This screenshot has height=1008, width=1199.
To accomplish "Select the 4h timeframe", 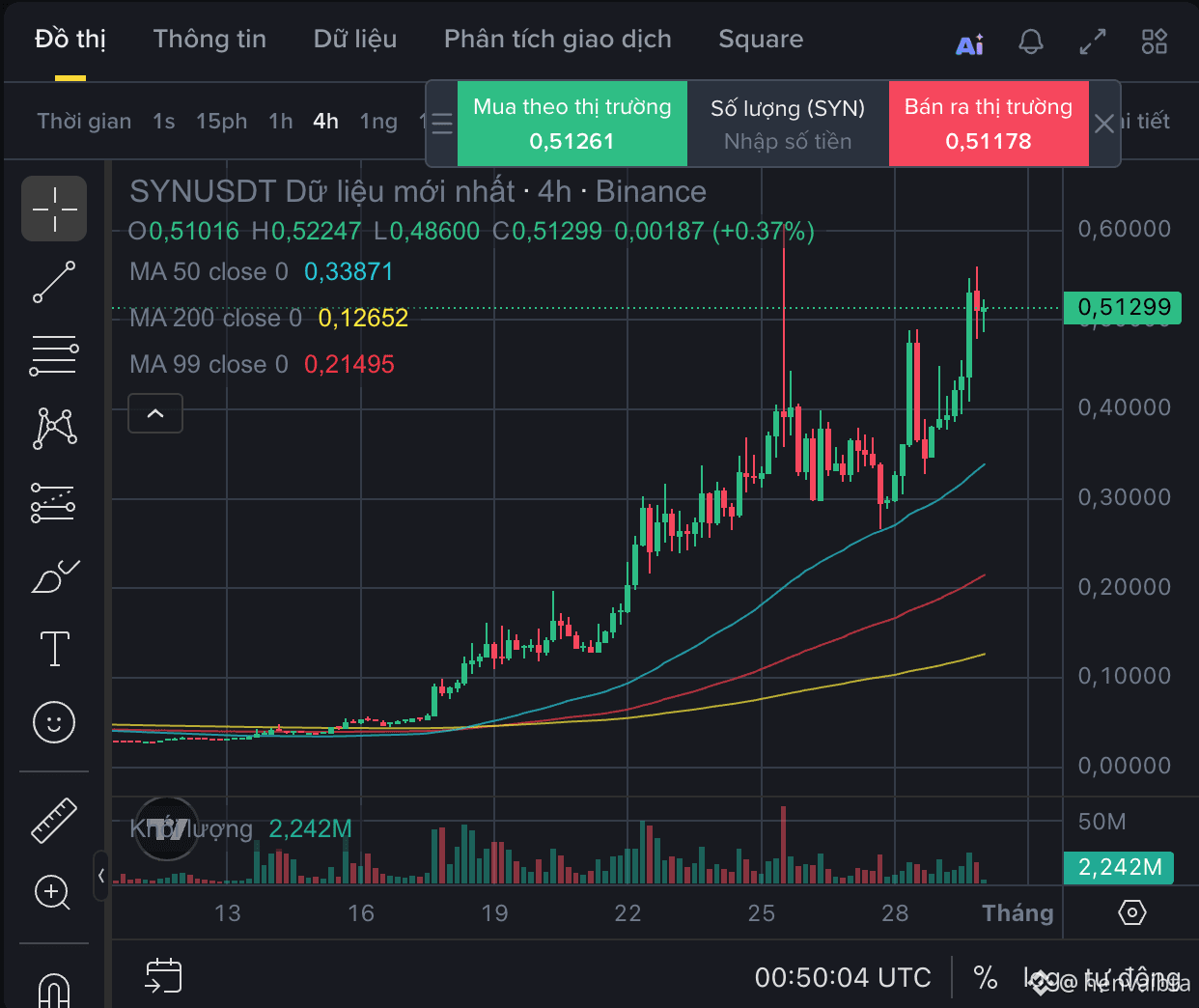I will tap(326, 122).
